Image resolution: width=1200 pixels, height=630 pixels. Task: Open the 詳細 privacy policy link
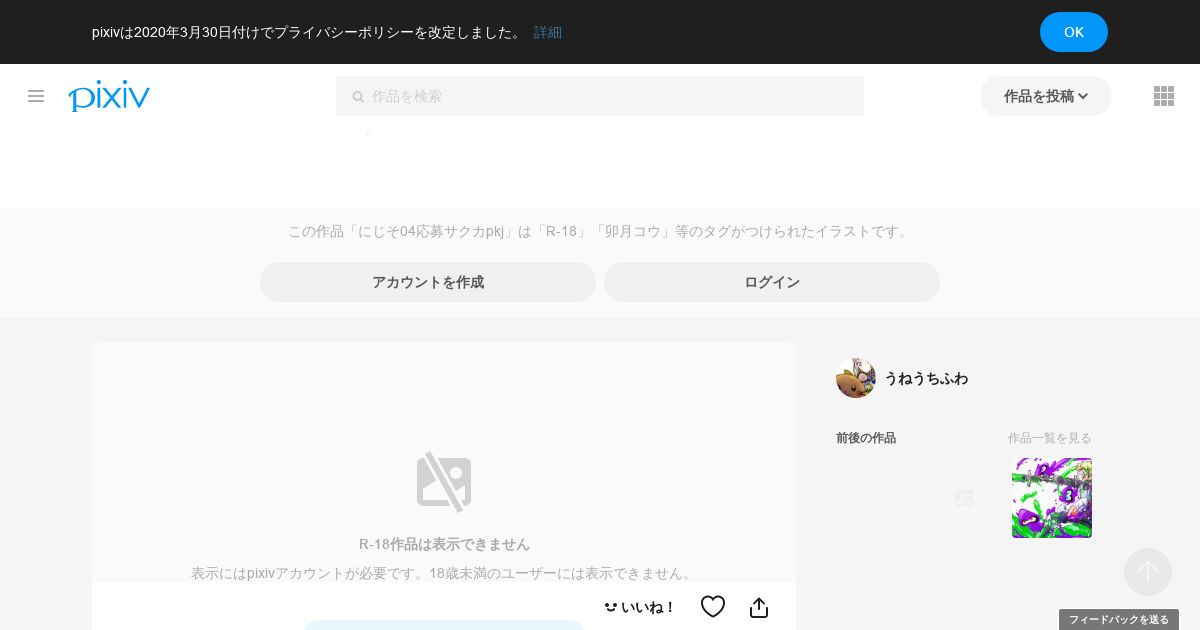point(548,32)
